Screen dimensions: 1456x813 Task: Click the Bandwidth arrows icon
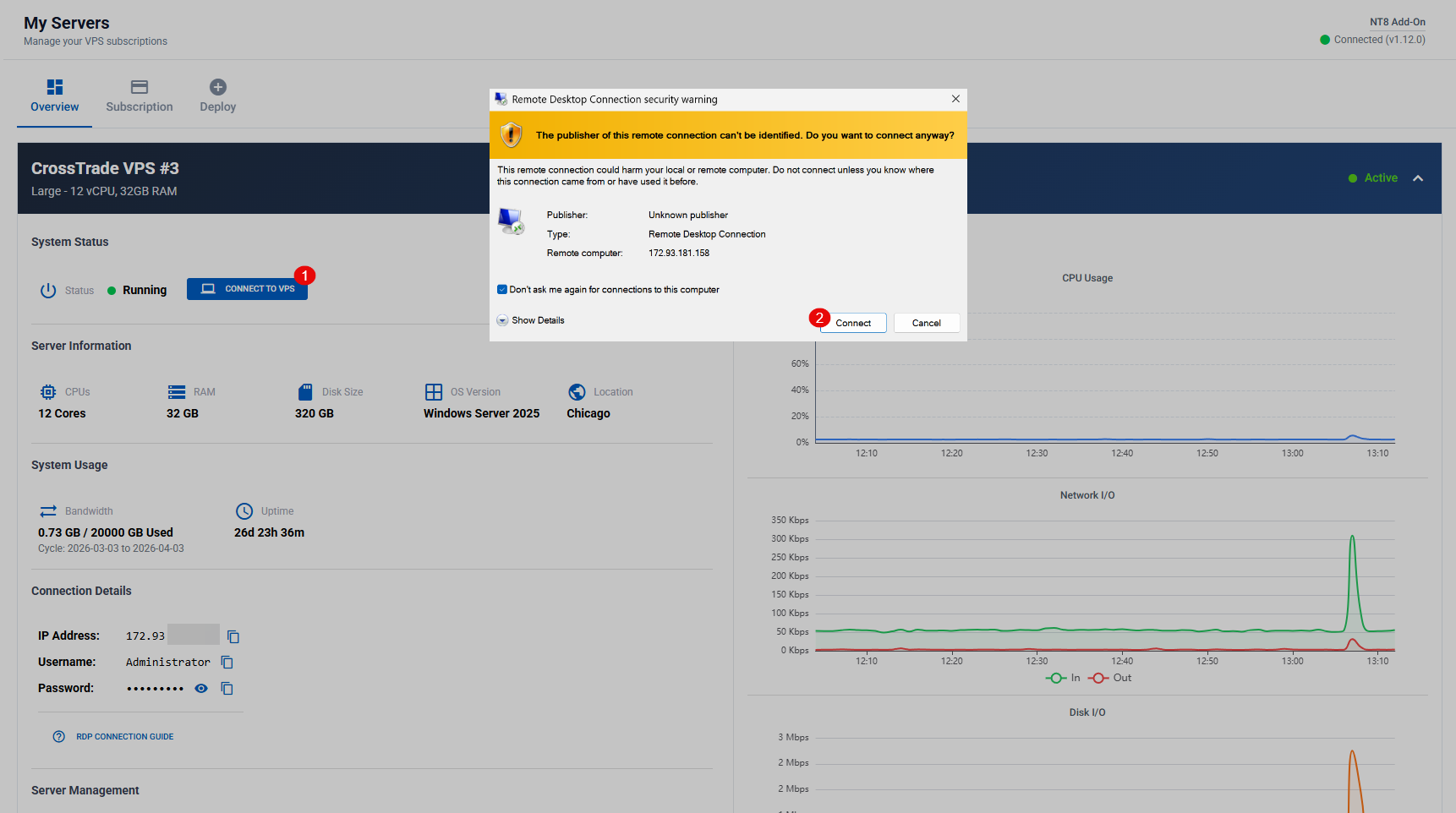(x=48, y=511)
